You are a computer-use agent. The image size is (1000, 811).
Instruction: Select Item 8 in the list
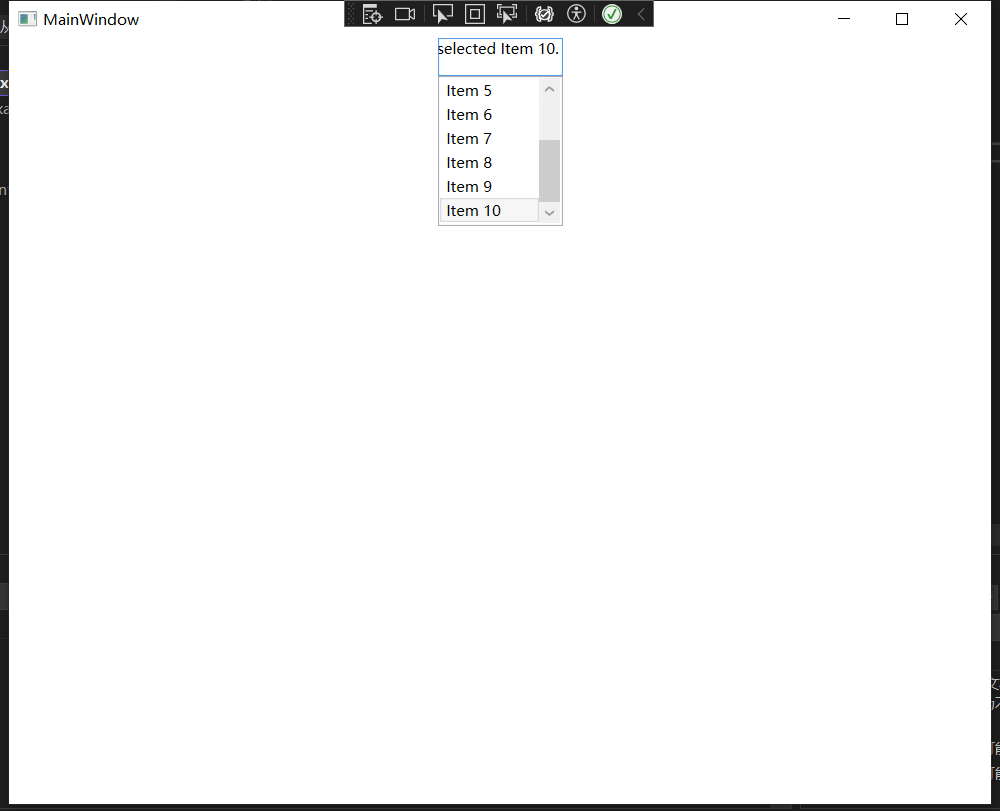489,163
